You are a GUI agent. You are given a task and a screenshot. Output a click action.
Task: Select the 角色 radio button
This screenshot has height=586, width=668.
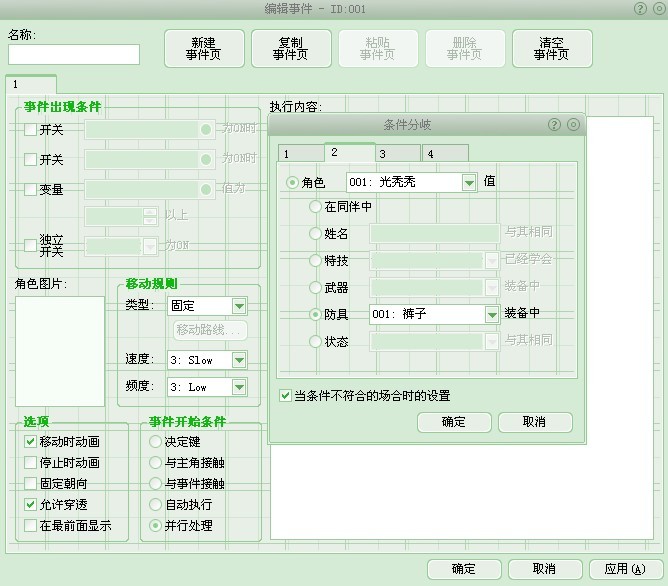coord(292,183)
